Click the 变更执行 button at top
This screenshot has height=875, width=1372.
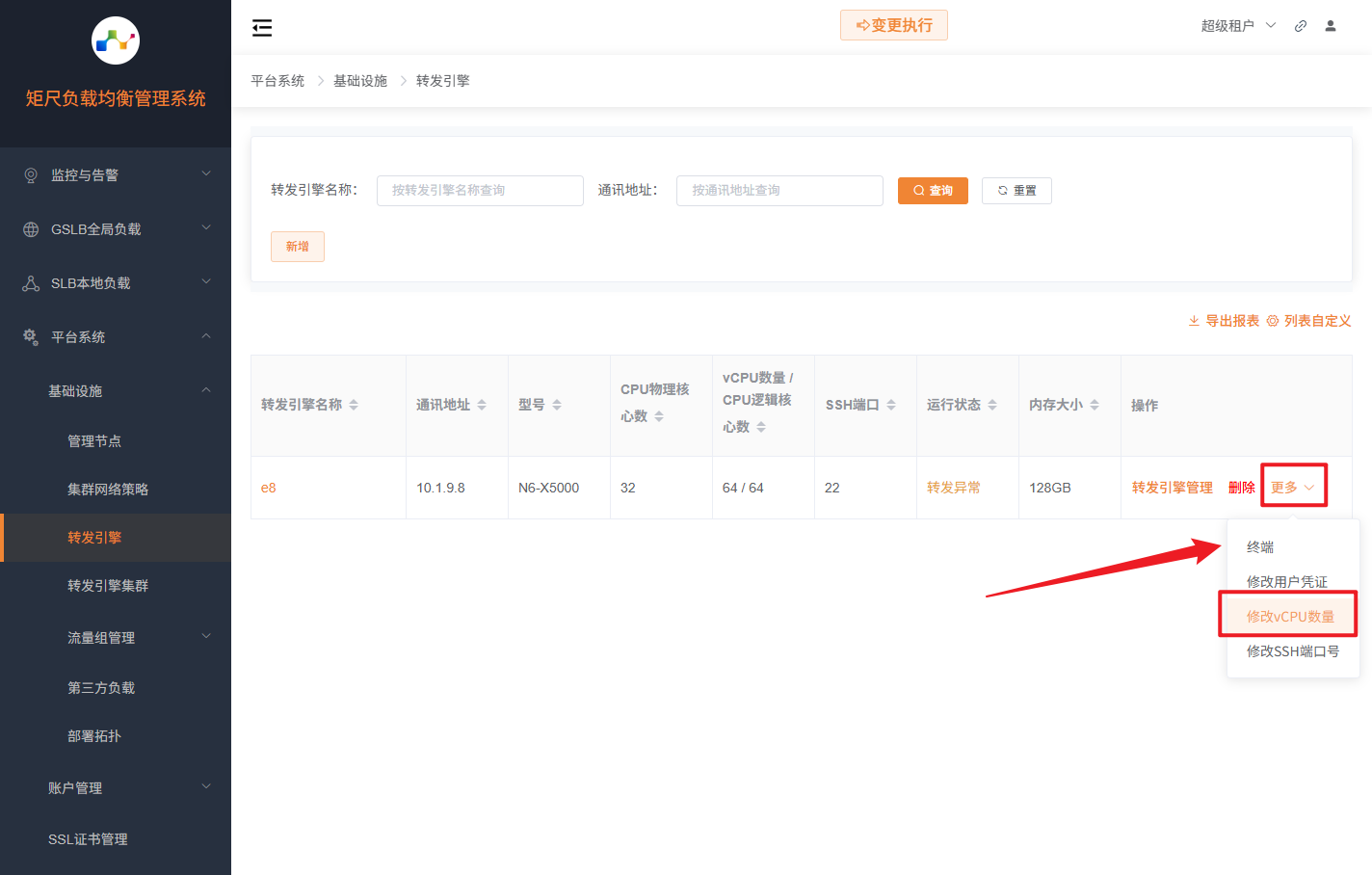coord(893,25)
